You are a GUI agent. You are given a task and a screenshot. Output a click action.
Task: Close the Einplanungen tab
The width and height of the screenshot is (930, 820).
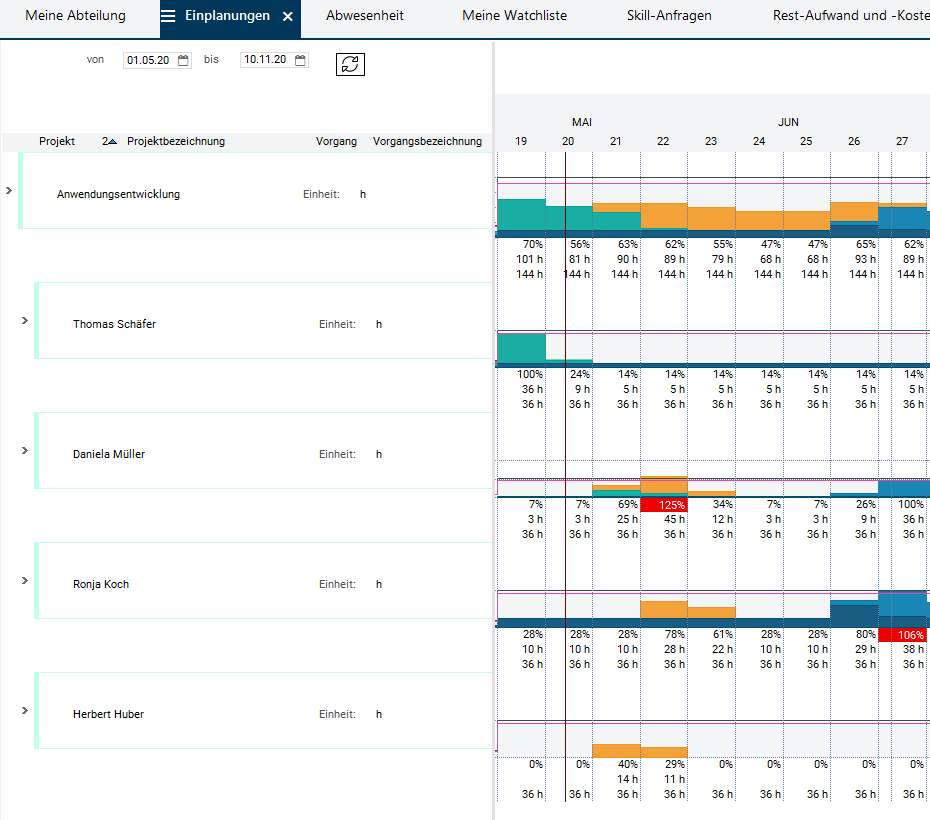[x=287, y=17]
